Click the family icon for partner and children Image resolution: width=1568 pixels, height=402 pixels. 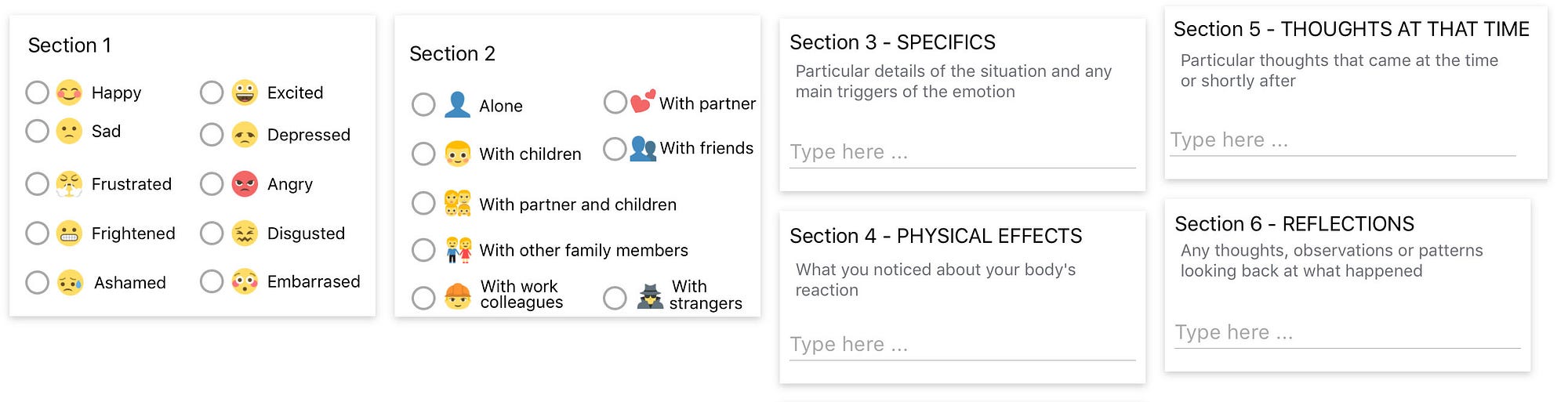coord(458,204)
